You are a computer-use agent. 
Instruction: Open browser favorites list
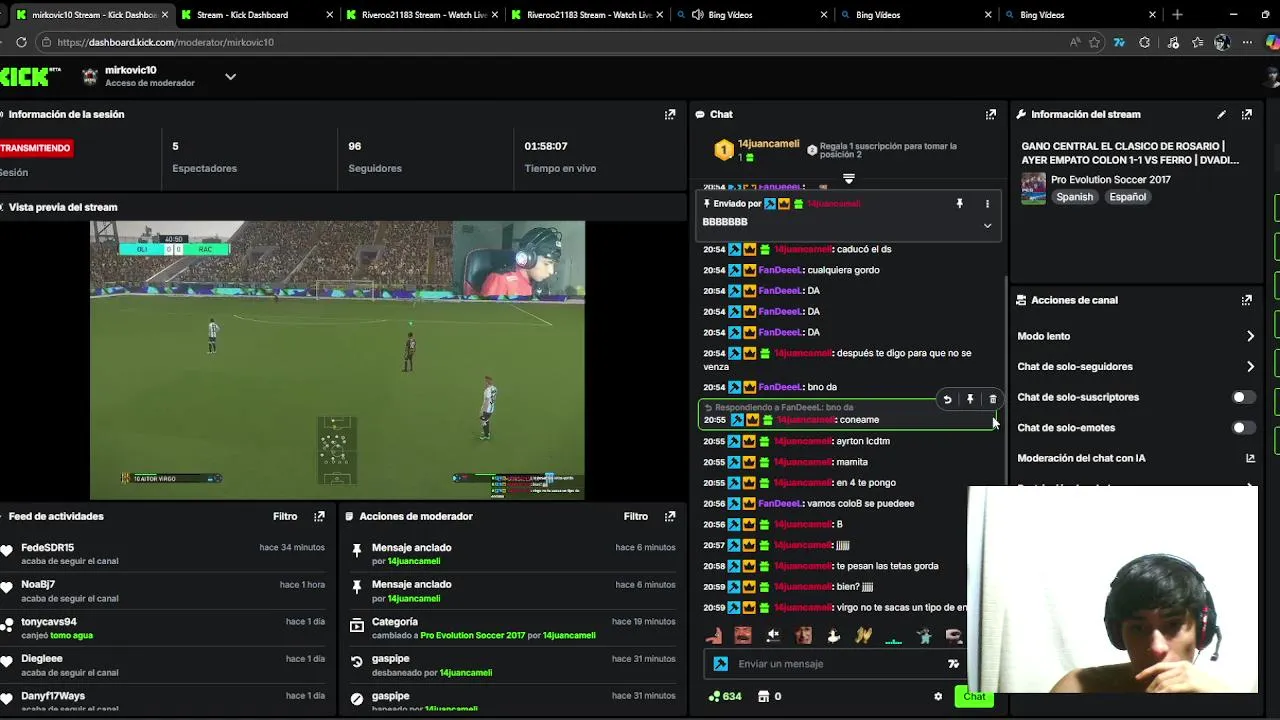1197,42
